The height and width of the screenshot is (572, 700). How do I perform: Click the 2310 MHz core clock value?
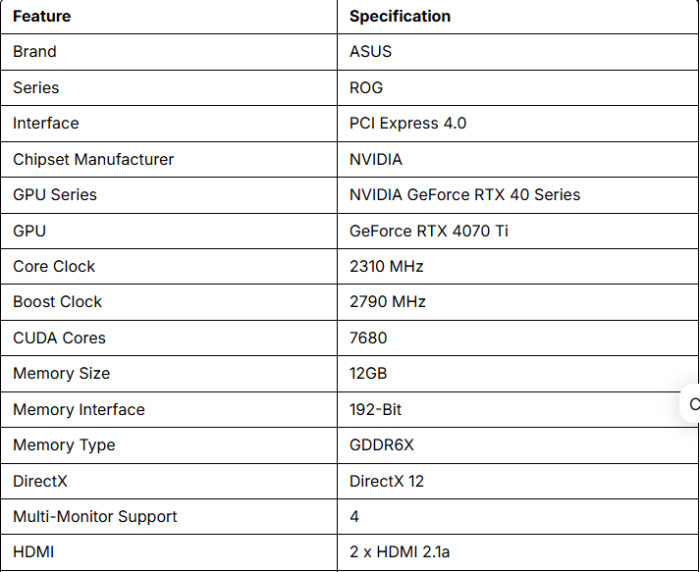coord(387,267)
